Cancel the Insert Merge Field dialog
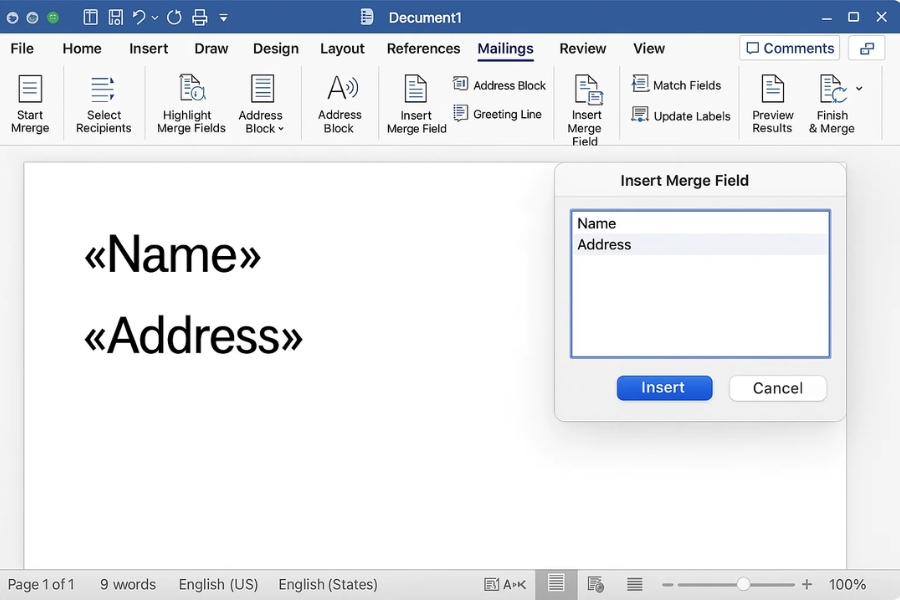This screenshot has width=900, height=600. (x=777, y=388)
